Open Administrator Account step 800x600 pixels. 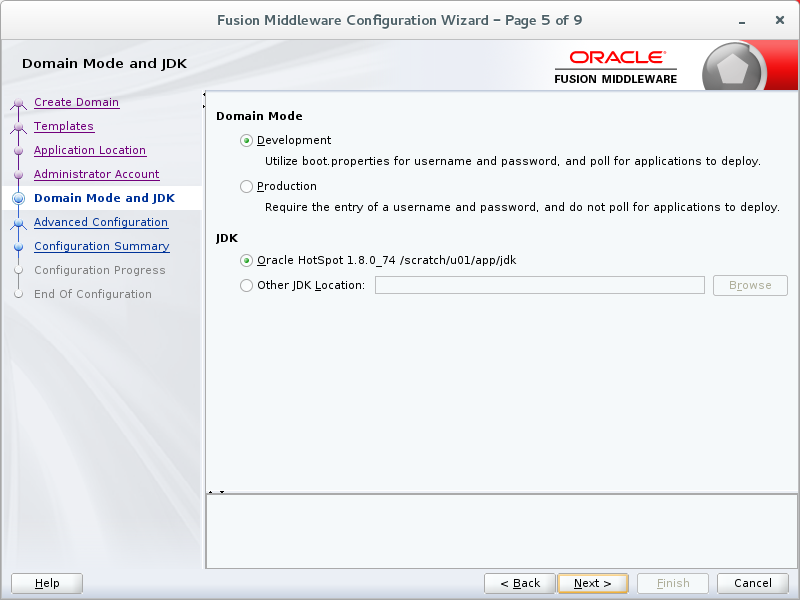(x=96, y=174)
